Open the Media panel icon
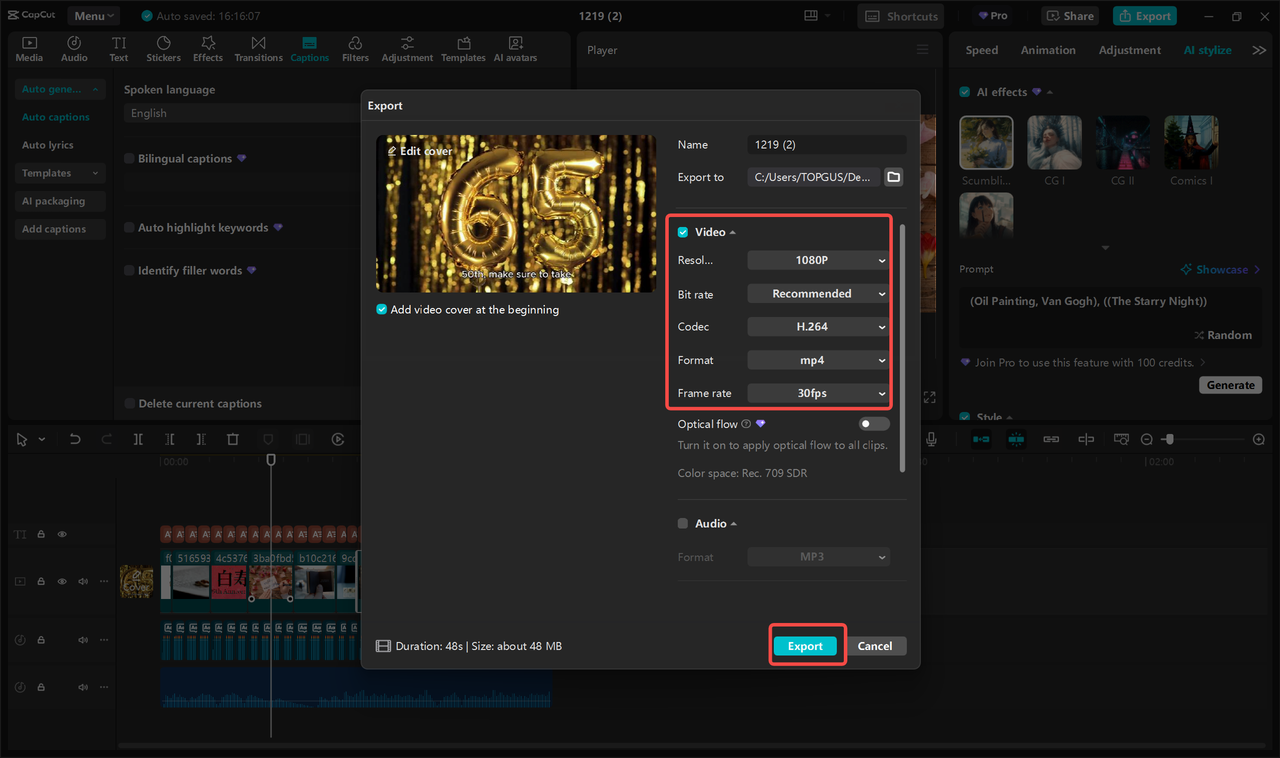 tap(29, 49)
